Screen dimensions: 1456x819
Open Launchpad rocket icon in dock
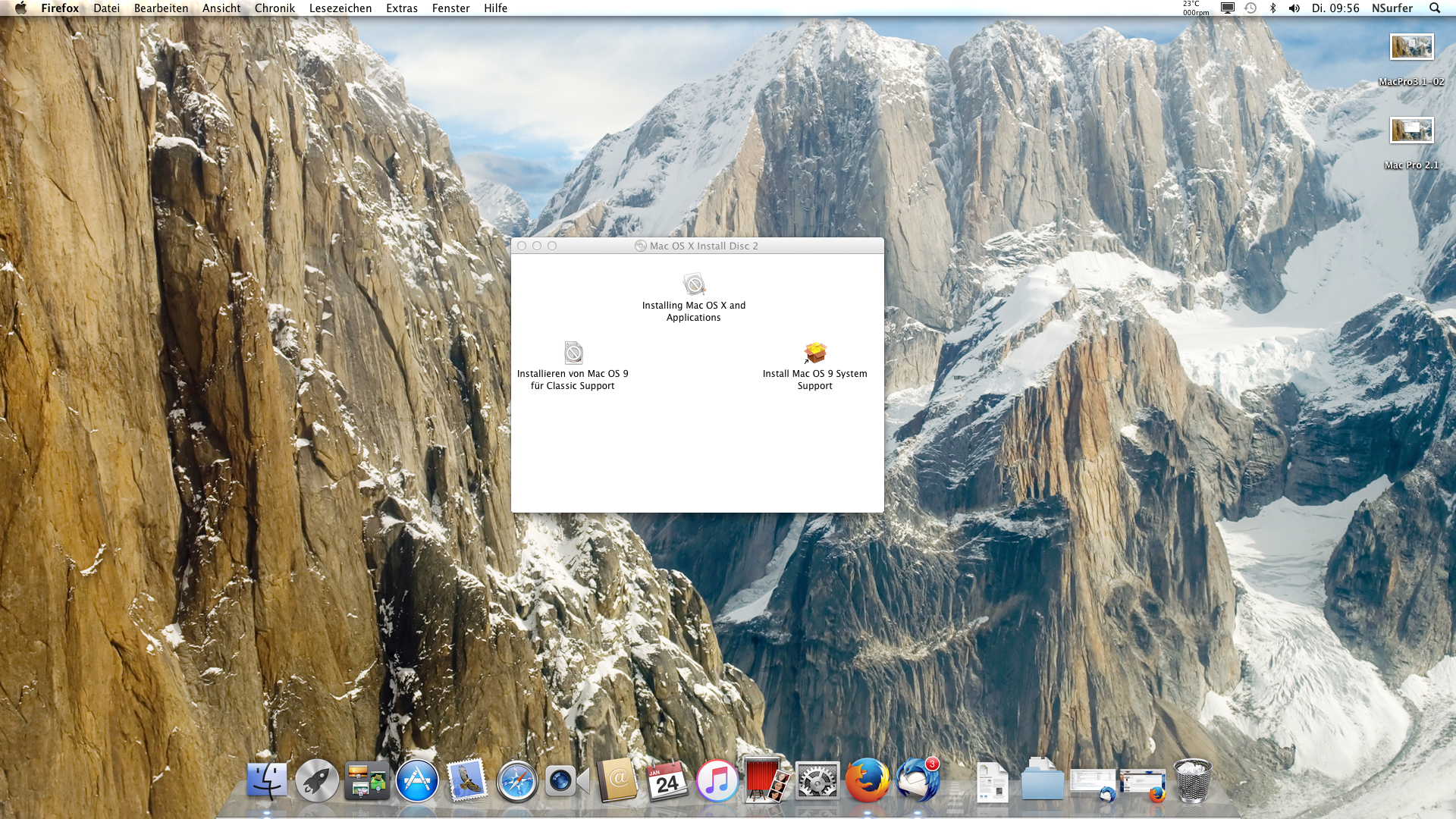[317, 780]
